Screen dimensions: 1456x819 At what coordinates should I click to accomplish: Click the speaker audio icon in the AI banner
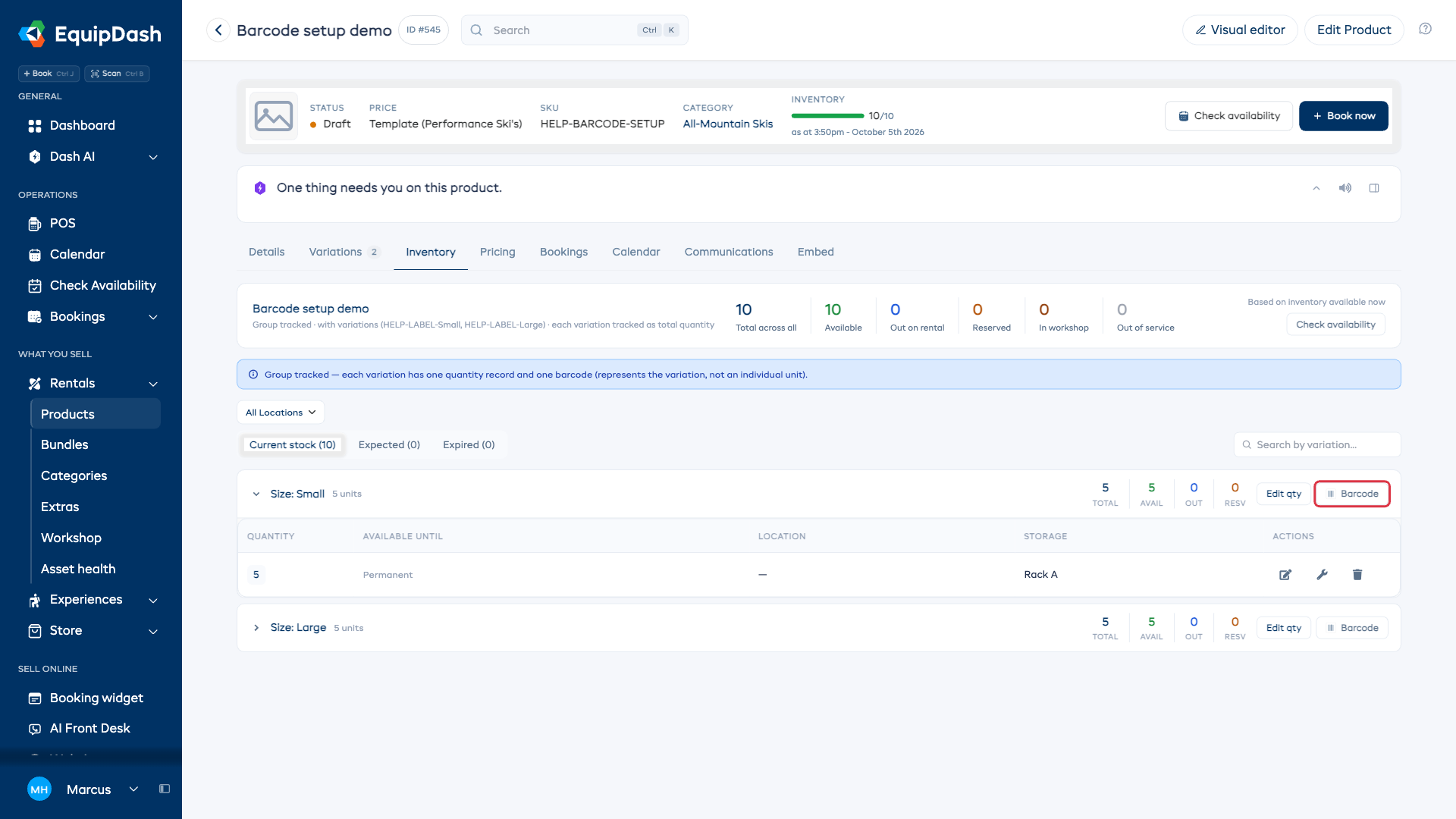coord(1345,188)
